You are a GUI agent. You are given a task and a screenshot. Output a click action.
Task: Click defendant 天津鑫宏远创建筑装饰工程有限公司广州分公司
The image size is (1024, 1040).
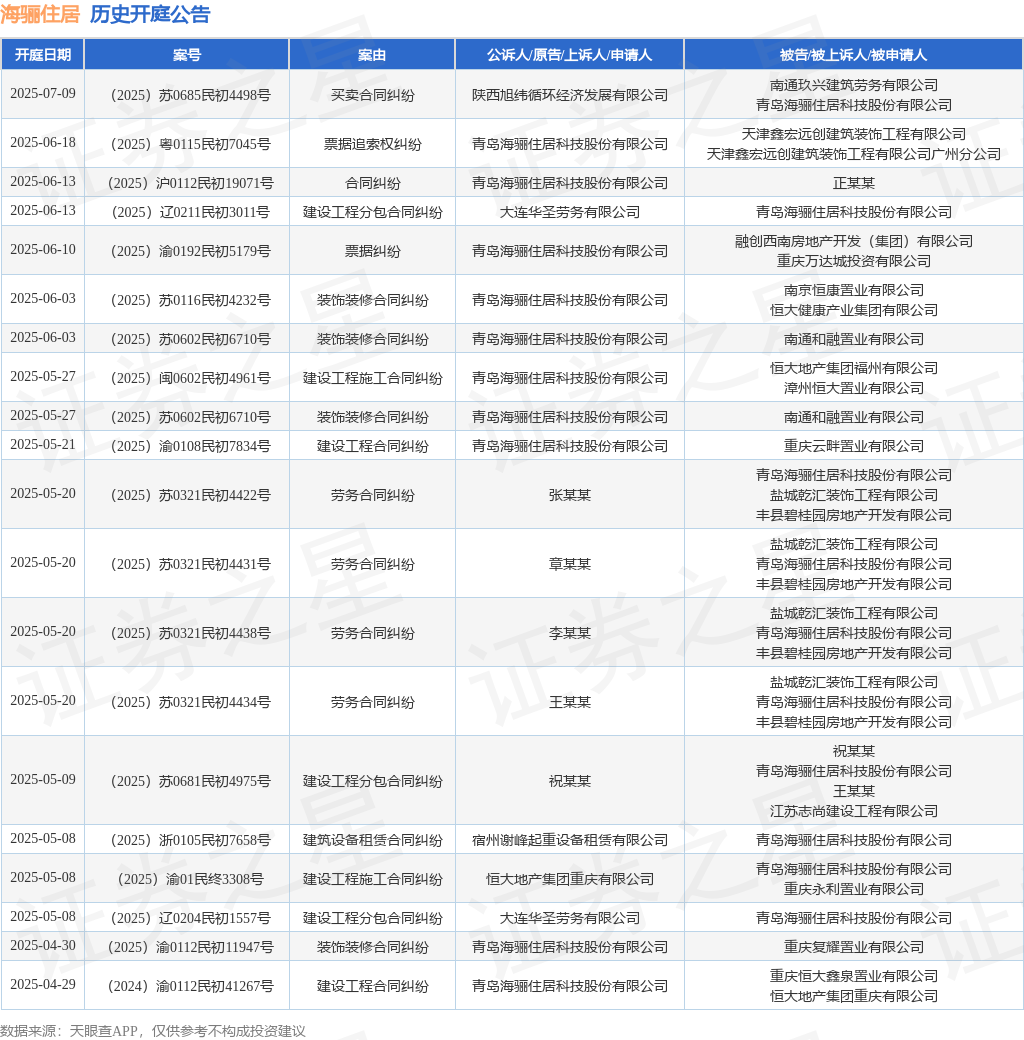pos(854,154)
